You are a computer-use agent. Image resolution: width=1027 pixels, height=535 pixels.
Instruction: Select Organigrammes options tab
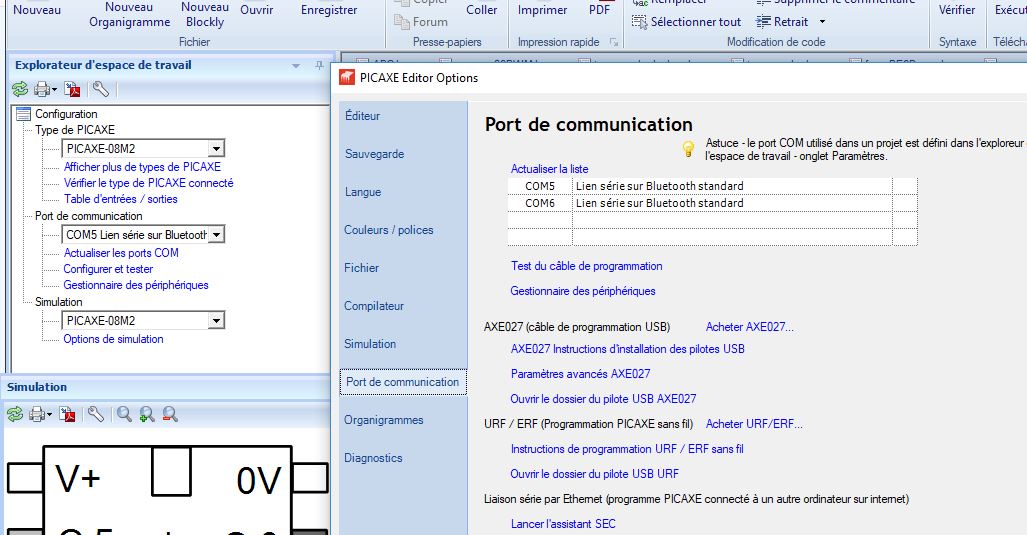[x=384, y=420]
